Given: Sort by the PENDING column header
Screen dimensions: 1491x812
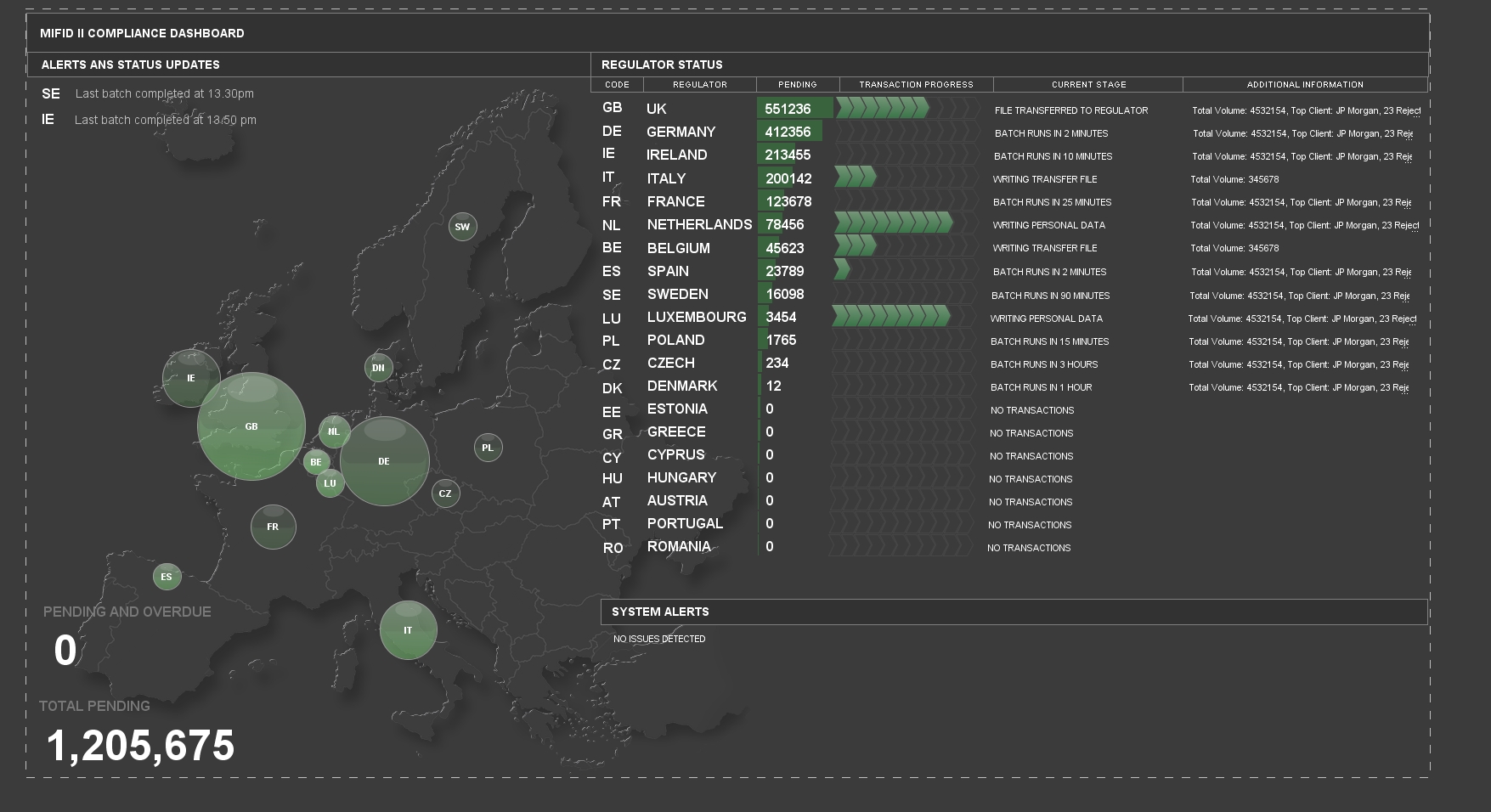Looking at the screenshot, I should [797, 84].
